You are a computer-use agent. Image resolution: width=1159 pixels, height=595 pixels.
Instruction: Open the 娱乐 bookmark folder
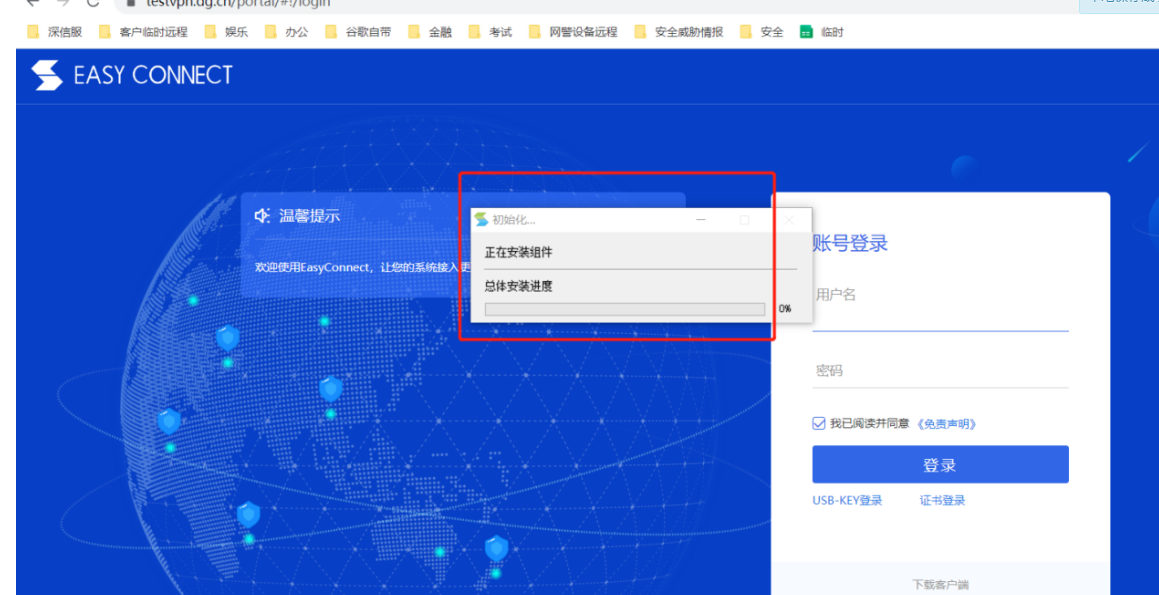click(x=227, y=32)
